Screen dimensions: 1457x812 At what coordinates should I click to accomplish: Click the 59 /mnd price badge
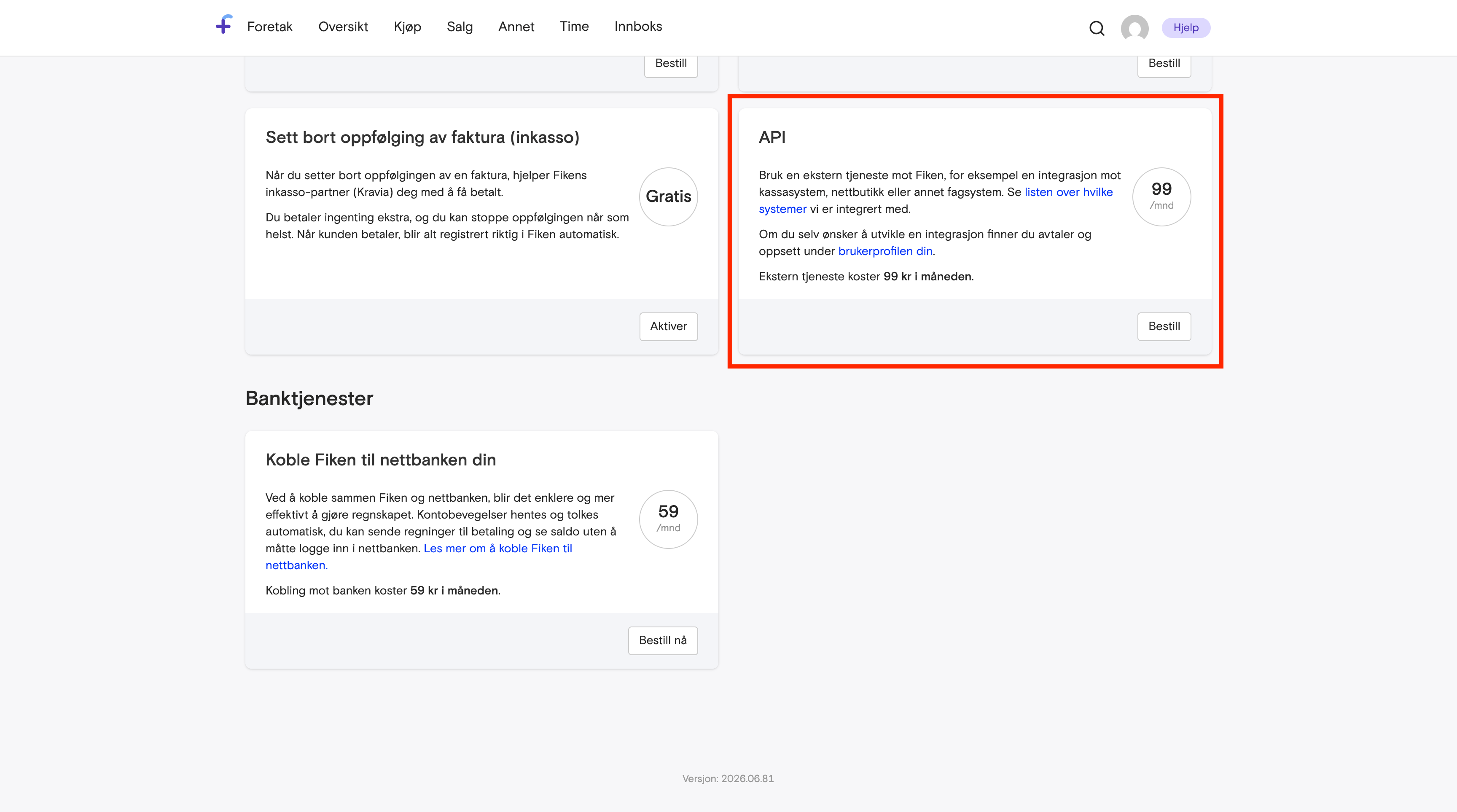669,519
